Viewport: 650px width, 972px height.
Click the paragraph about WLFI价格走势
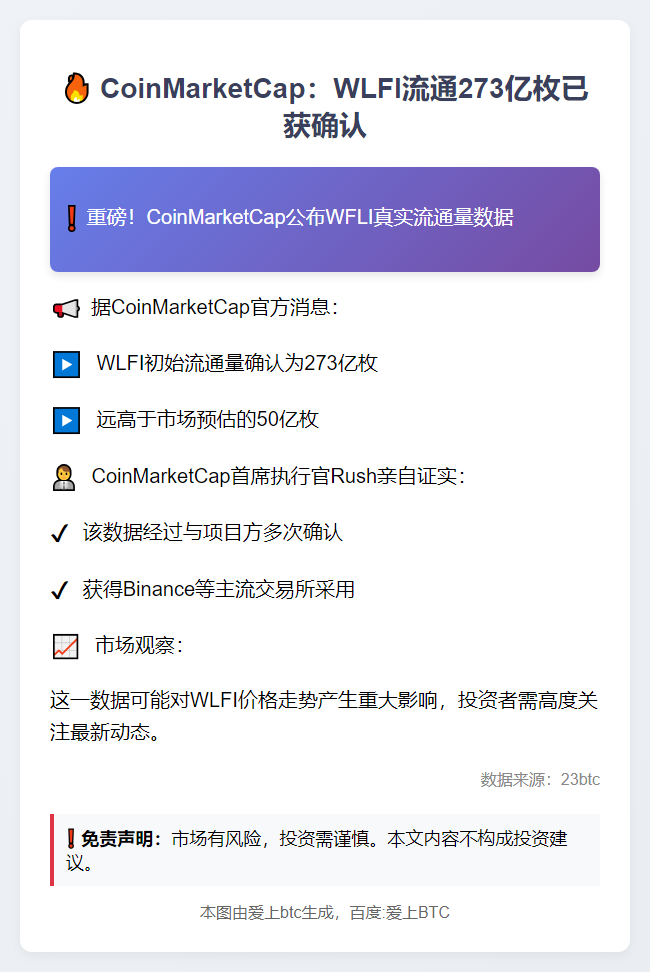tap(324, 716)
